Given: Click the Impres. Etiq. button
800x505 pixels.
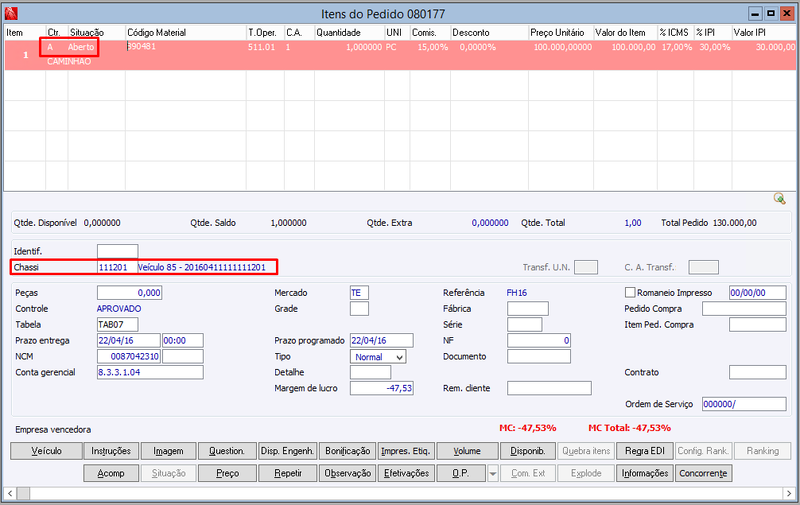Looking at the screenshot, I should coord(406,451).
